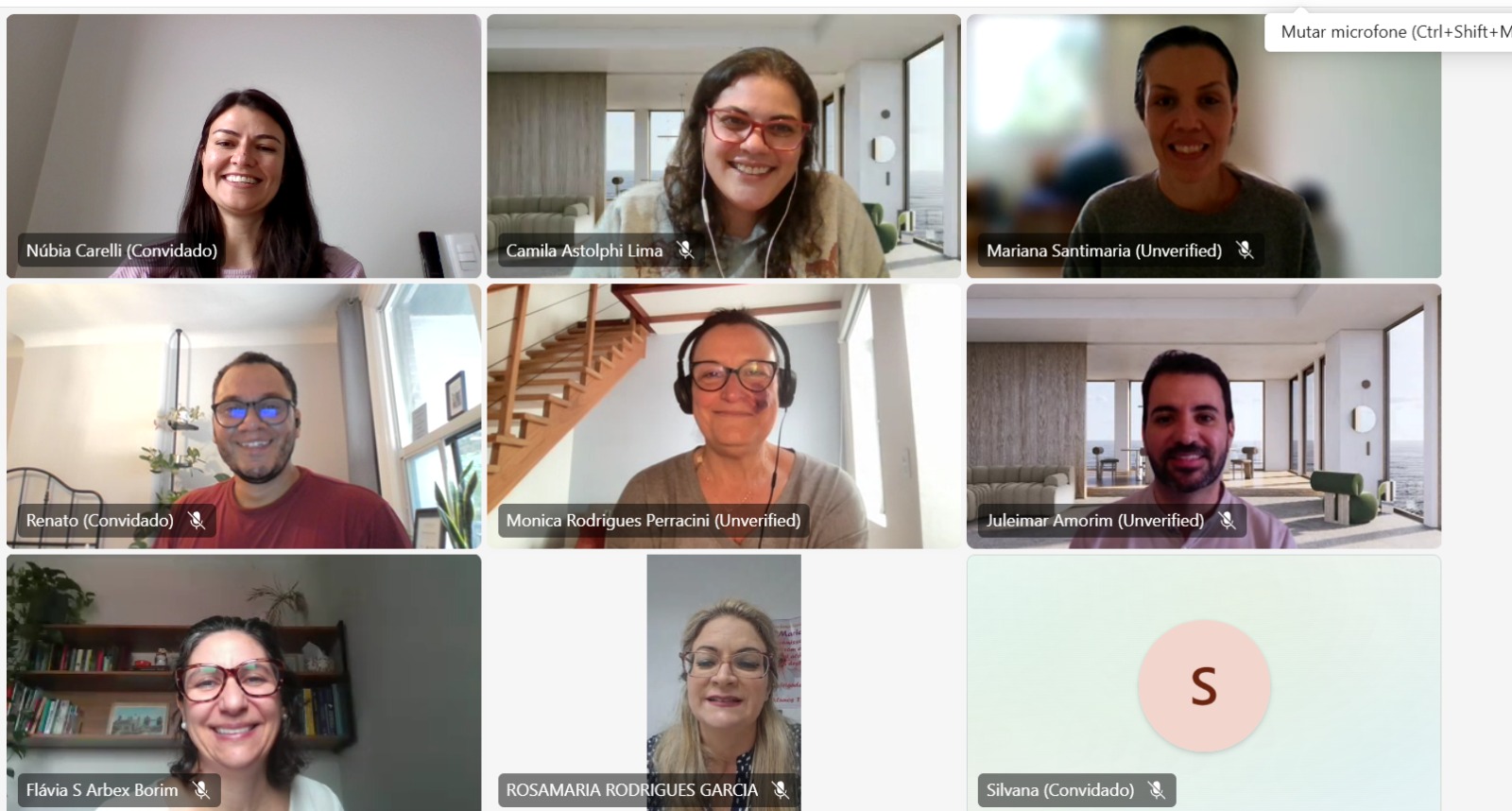Select the video tile labeled Camila Astolphi Lima

724,146
